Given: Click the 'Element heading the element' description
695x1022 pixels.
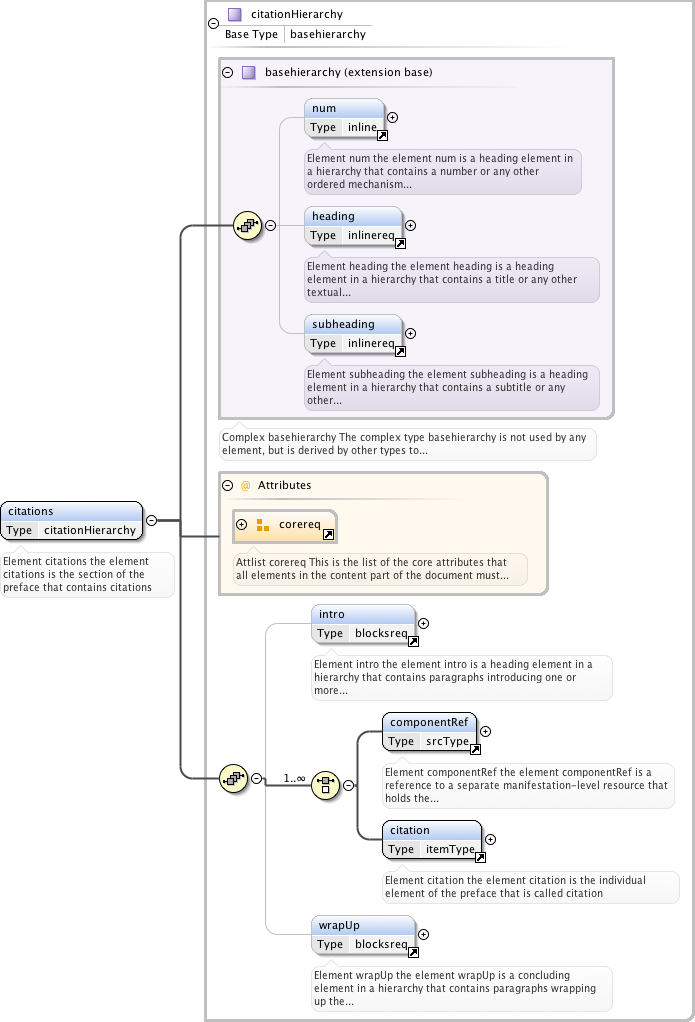Looking at the screenshot, I should [442, 279].
